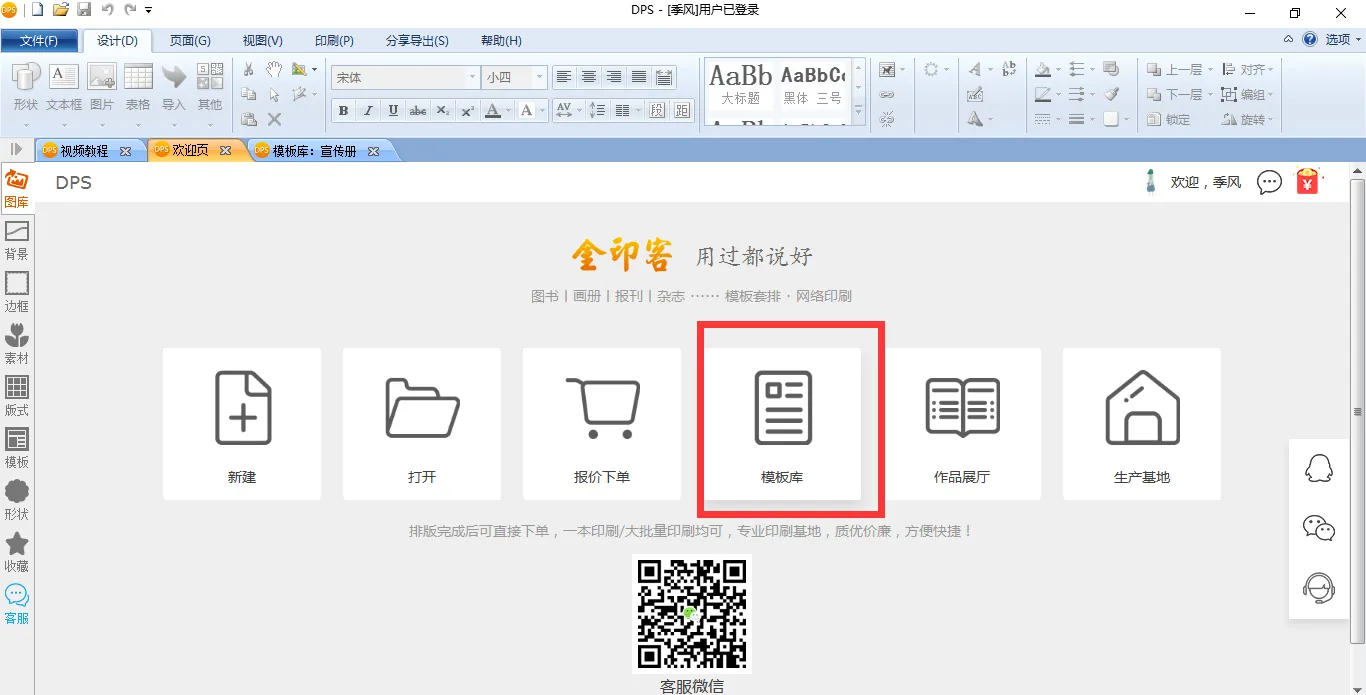Open the 素材 sidebar panel

(x=17, y=345)
